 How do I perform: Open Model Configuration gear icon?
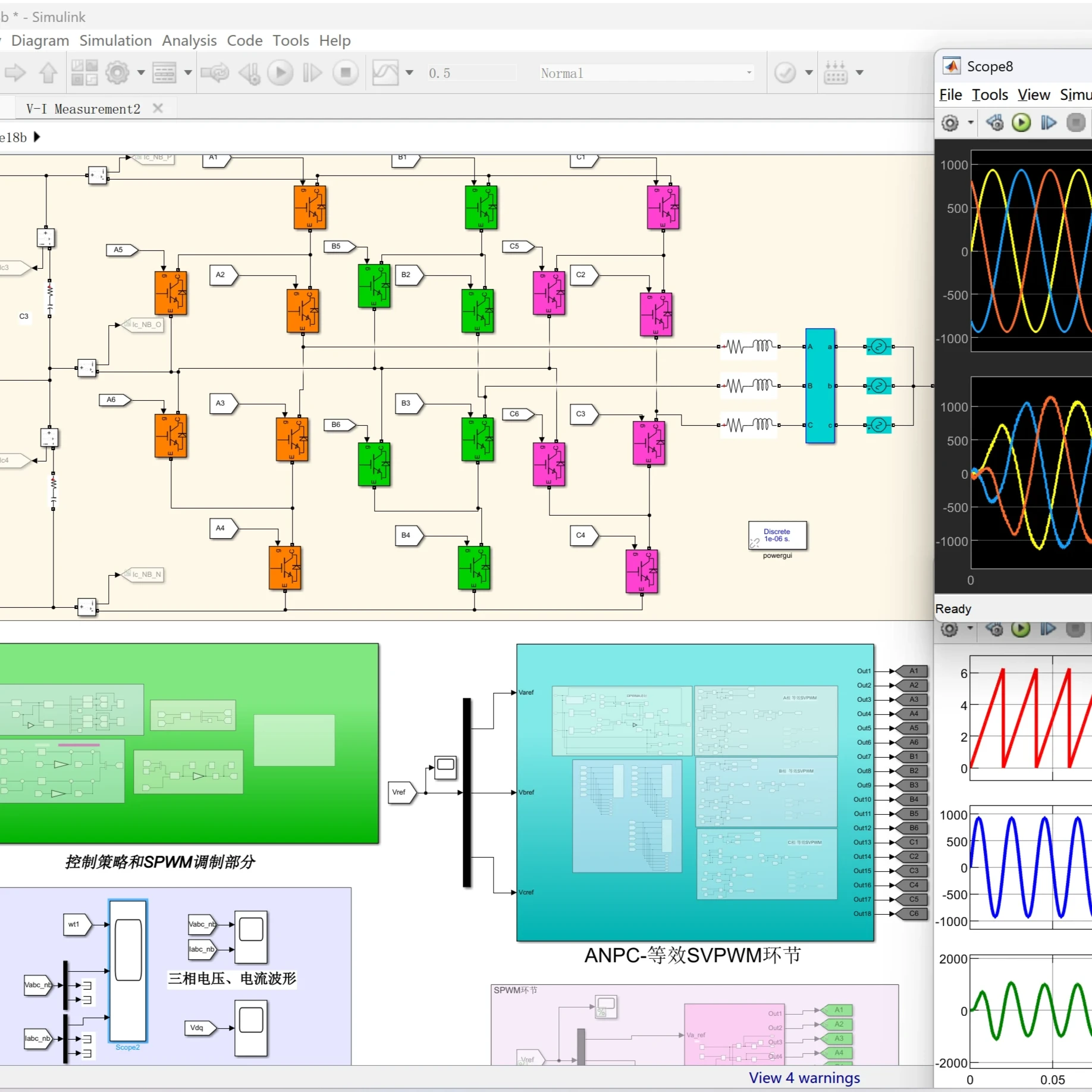pos(117,73)
